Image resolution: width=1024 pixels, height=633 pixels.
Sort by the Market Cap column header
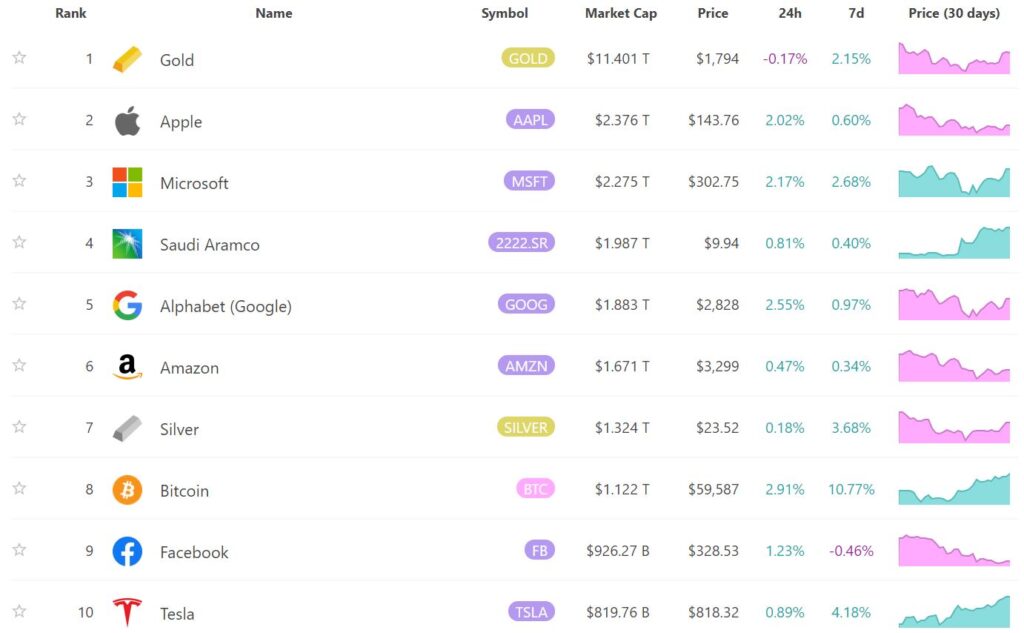(x=621, y=14)
